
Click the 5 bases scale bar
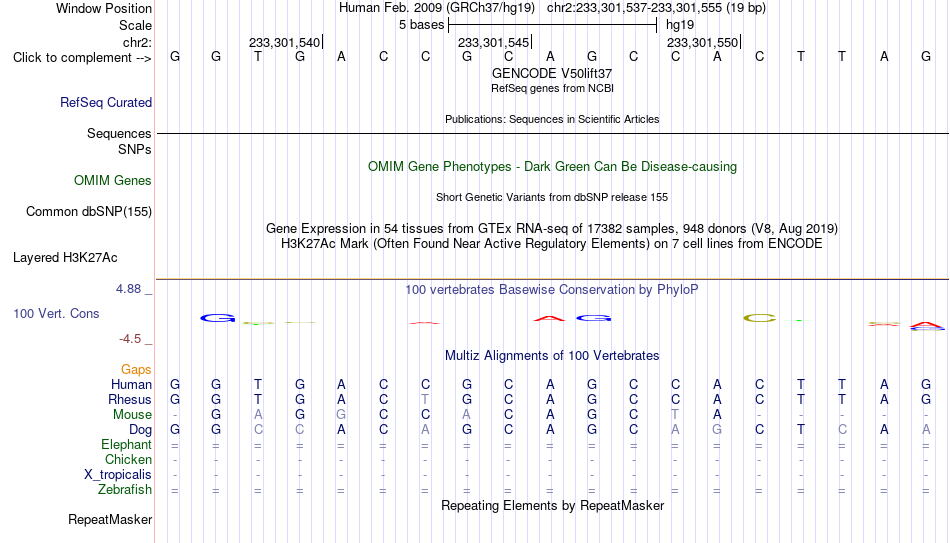click(552, 25)
